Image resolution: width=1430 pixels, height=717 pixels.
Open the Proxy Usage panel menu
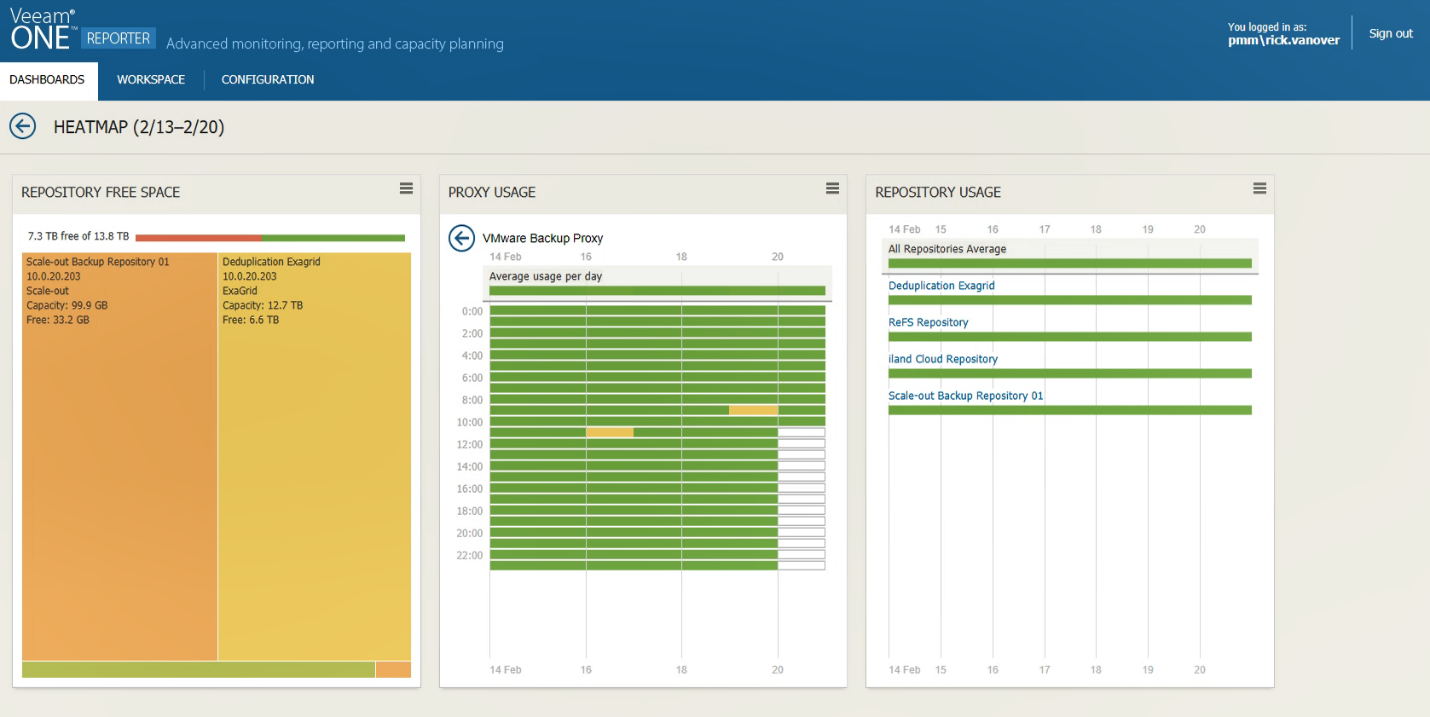pos(832,188)
